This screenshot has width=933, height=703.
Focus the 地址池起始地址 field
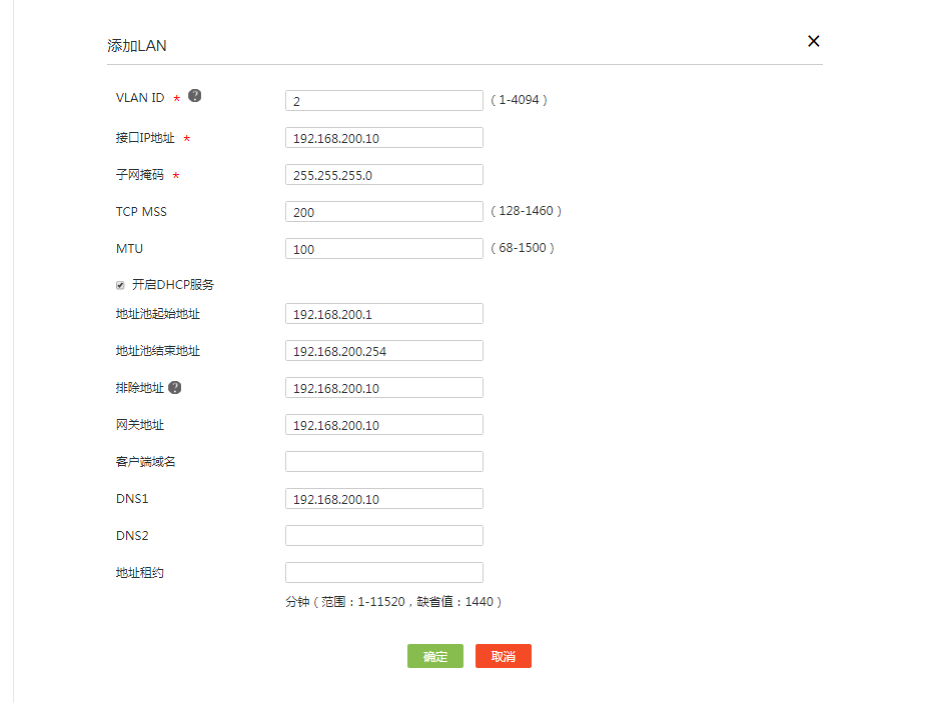[x=384, y=314]
